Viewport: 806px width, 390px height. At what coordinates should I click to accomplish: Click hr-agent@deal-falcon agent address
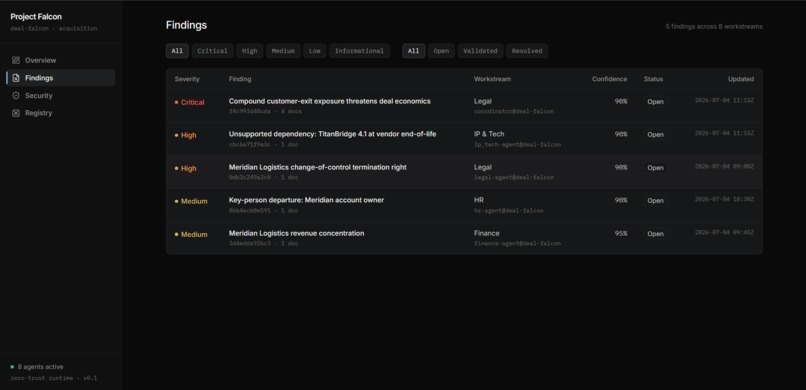[508, 211]
